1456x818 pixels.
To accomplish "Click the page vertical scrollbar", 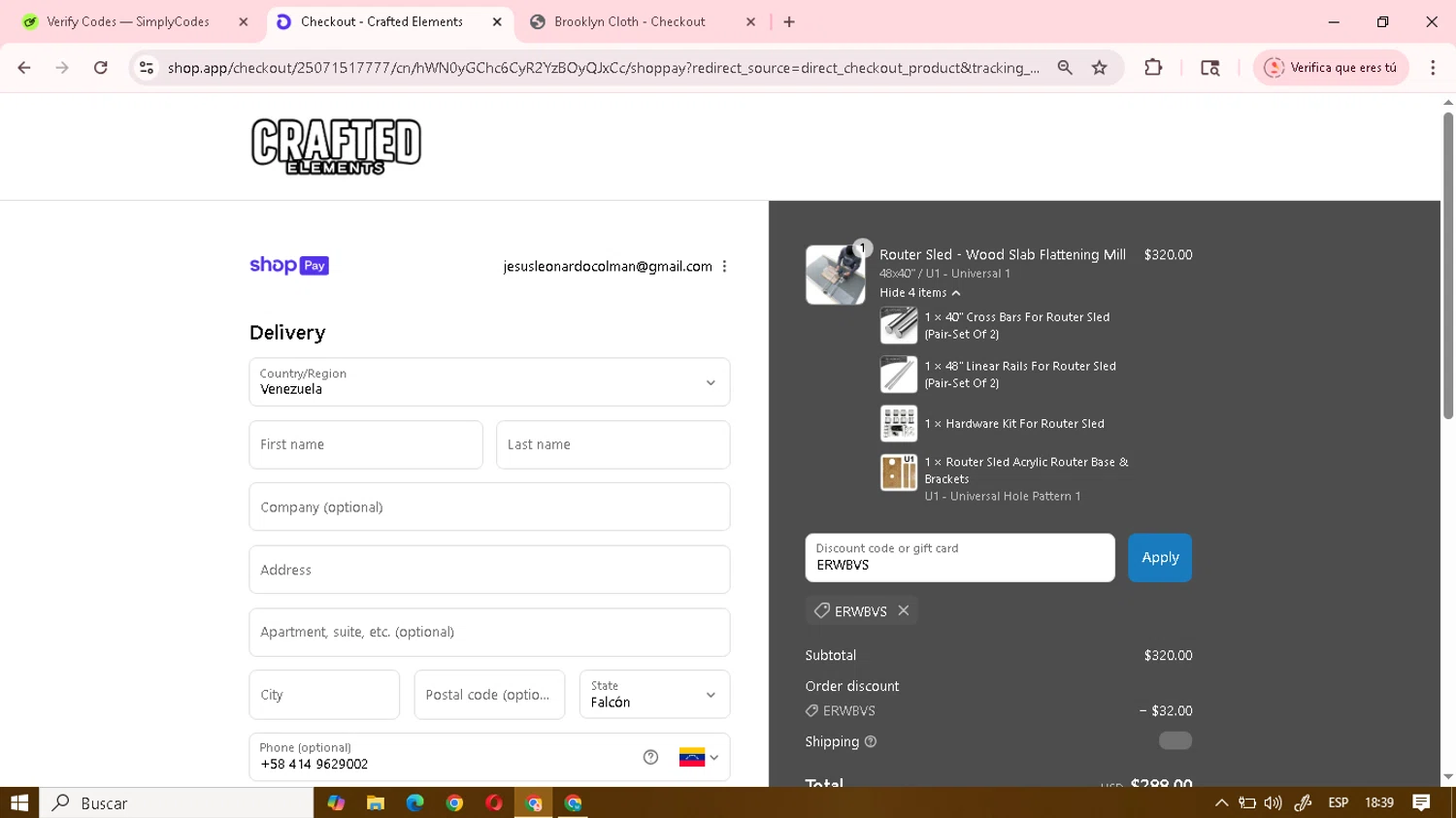I will (x=1448, y=265).
